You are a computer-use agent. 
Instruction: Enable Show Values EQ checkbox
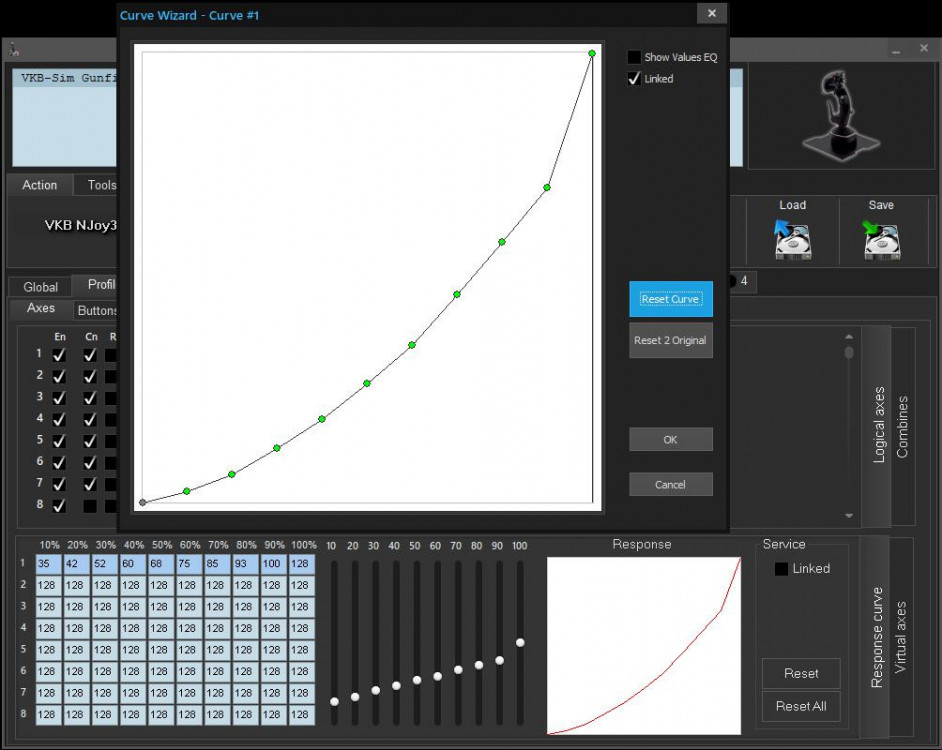(x=634, y=57)
